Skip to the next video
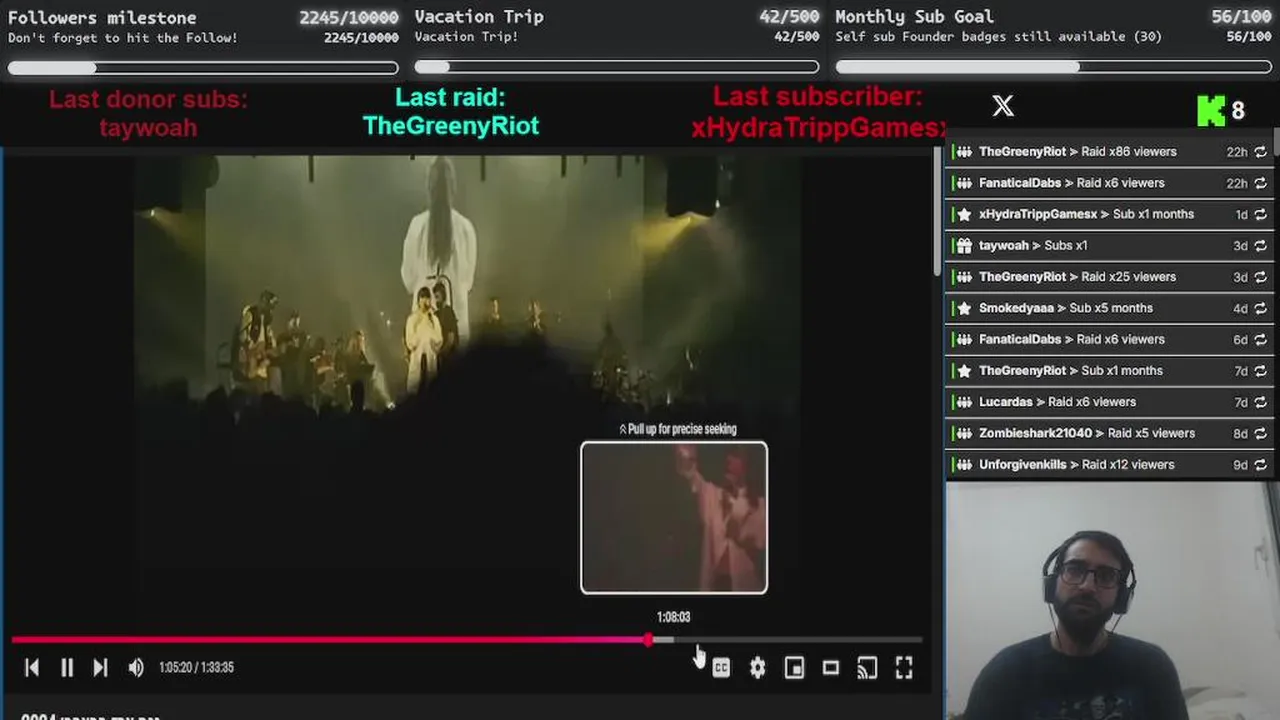1280x720 pixels. coord(100,667)
